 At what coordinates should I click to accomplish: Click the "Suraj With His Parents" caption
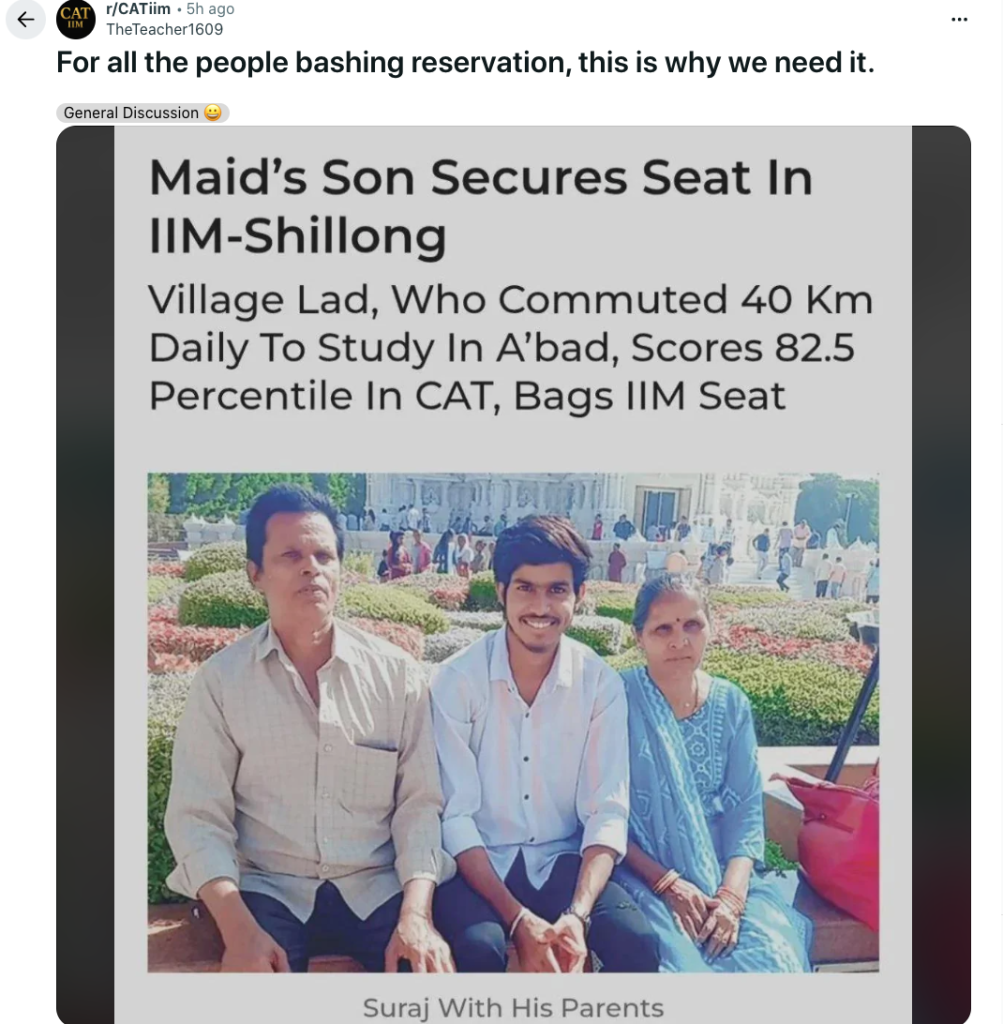click(x=513, y=1007)
